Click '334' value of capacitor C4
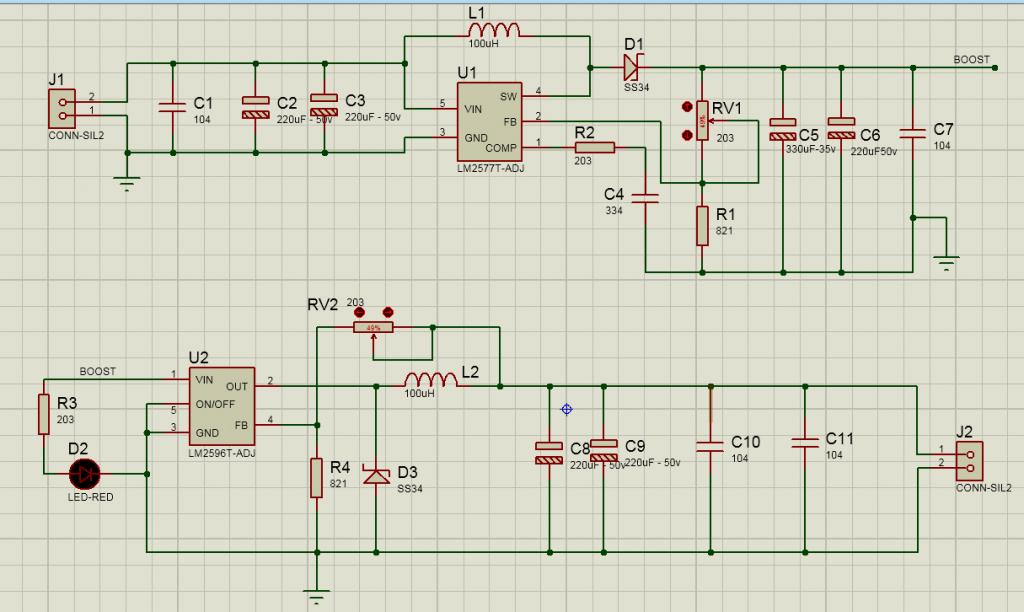The image size is (1024, 612). pos(614,210)
